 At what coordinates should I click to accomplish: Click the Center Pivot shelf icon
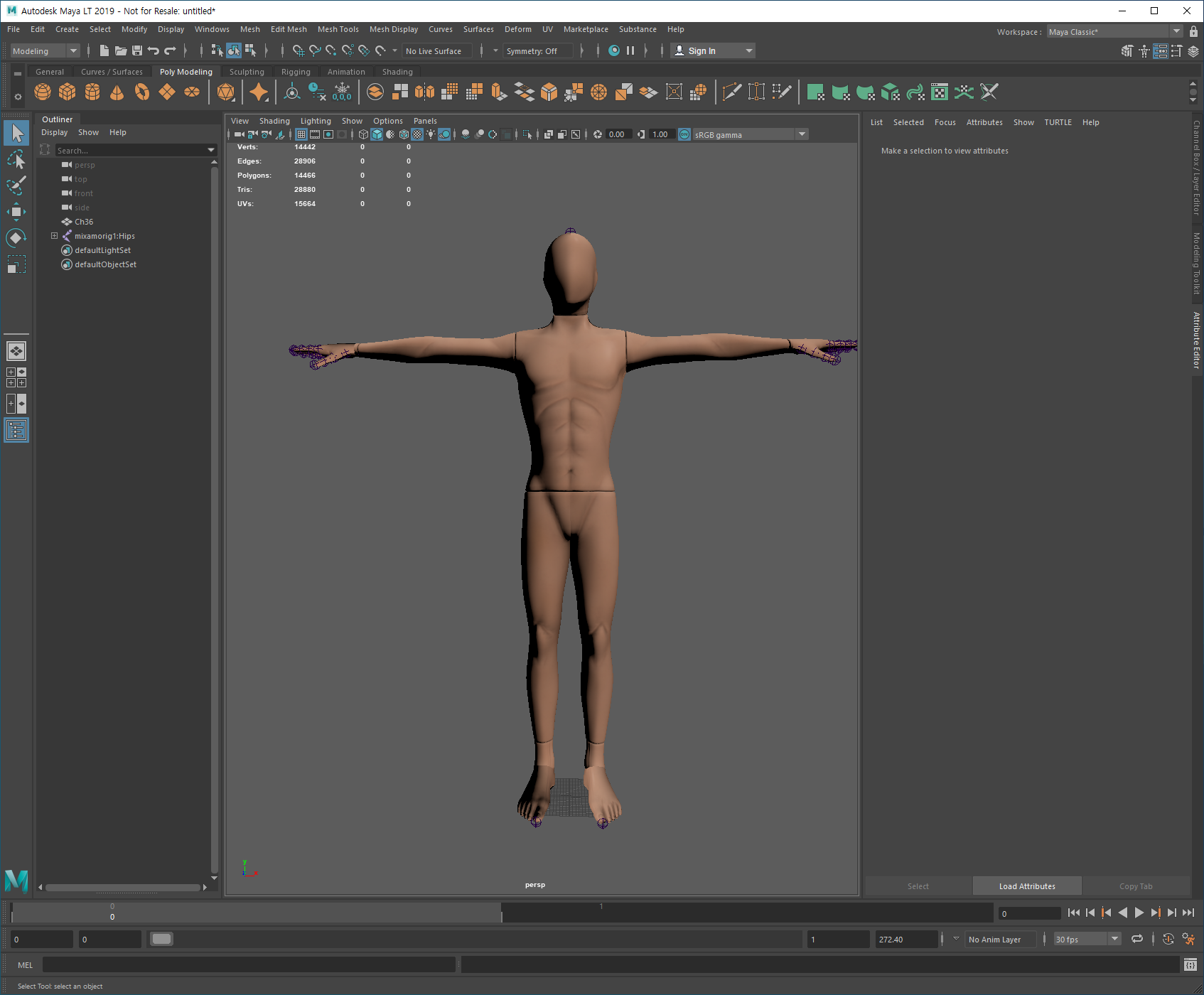(x=292, y=92)
